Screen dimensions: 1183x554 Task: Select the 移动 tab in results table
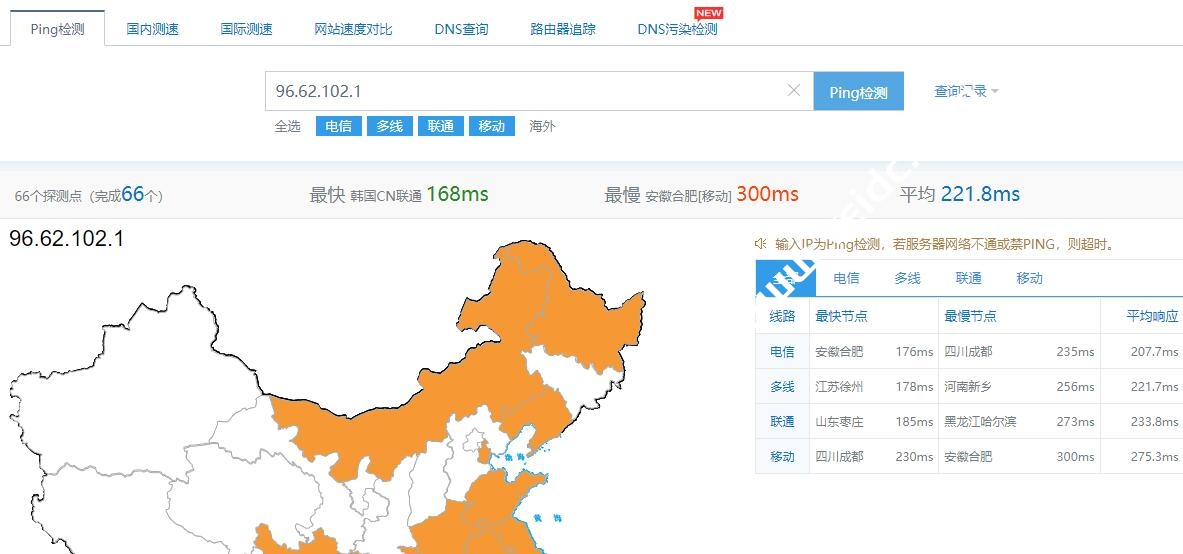click(x=1030, y=279)
